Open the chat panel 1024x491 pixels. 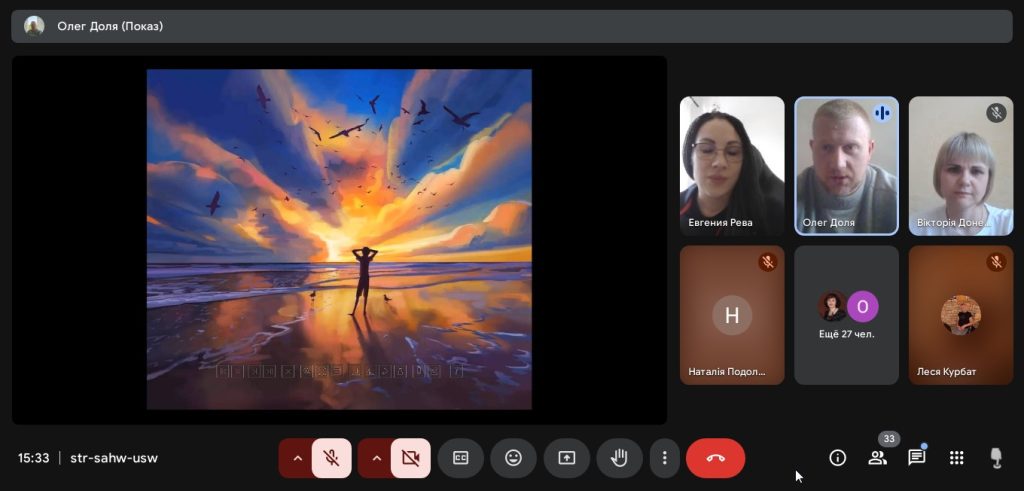917,458
